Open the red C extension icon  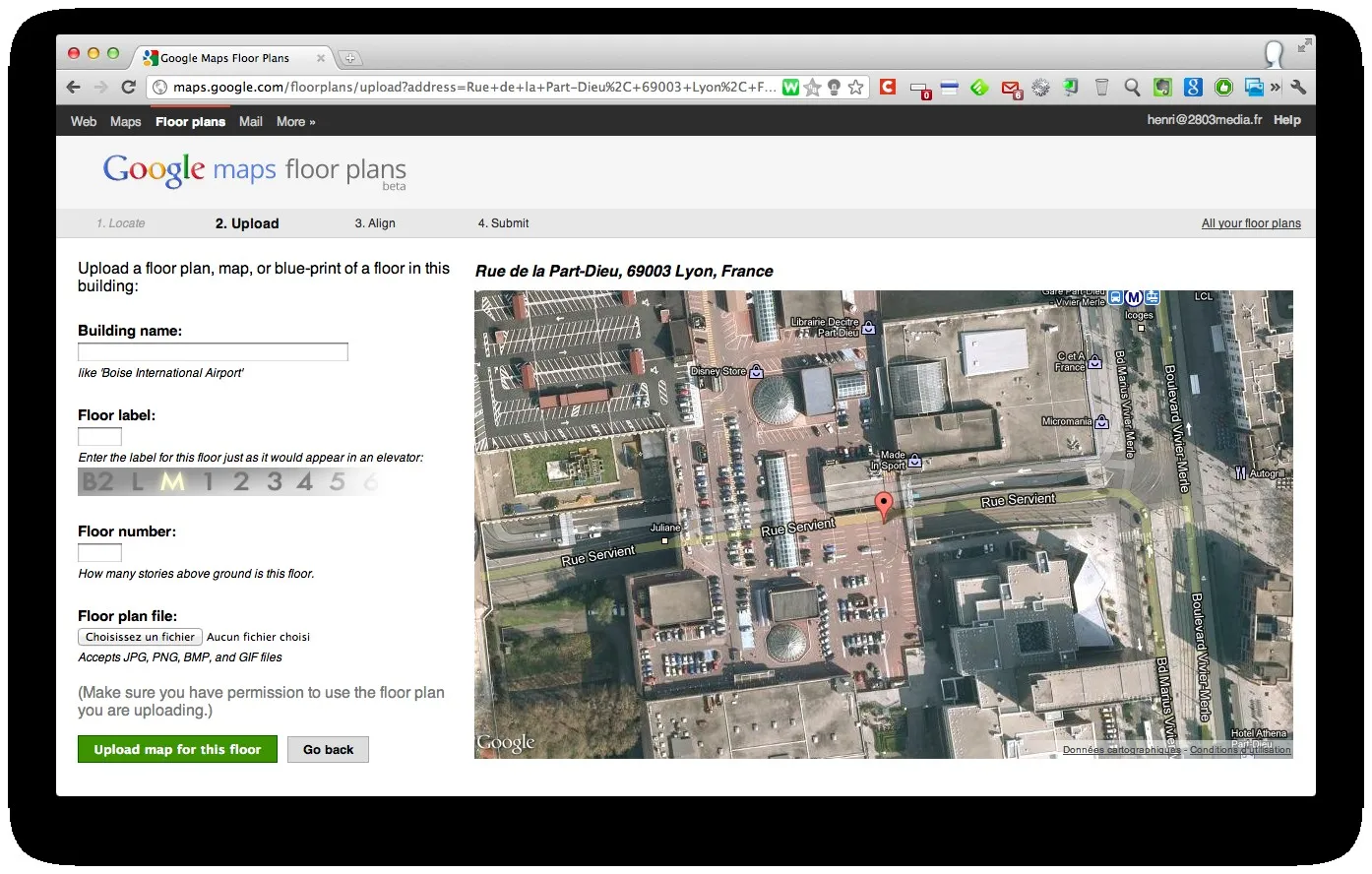(888, 87)
